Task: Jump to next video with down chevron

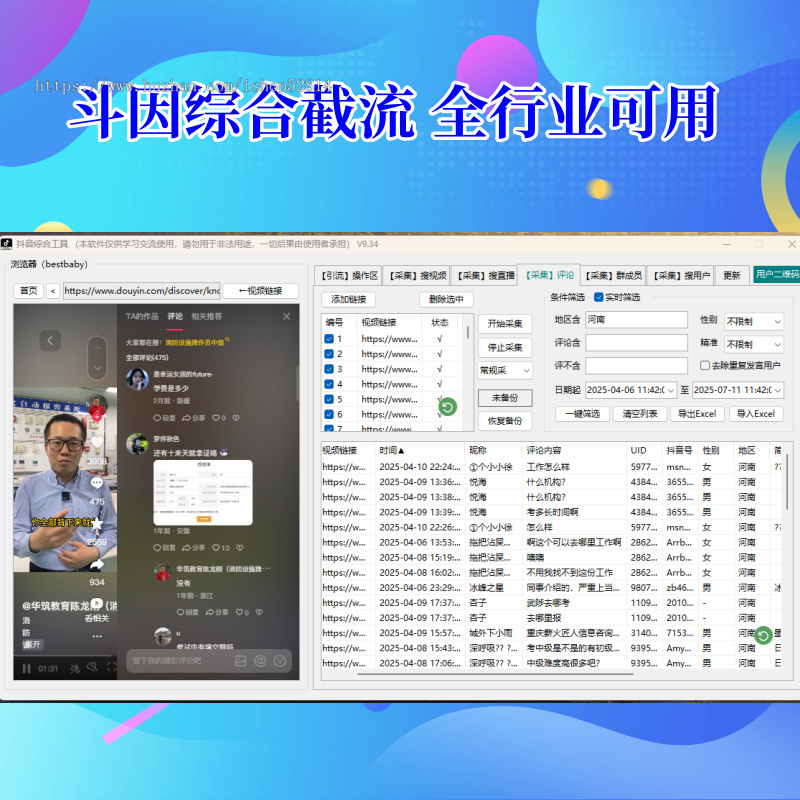Action: (x=97, y=368)
